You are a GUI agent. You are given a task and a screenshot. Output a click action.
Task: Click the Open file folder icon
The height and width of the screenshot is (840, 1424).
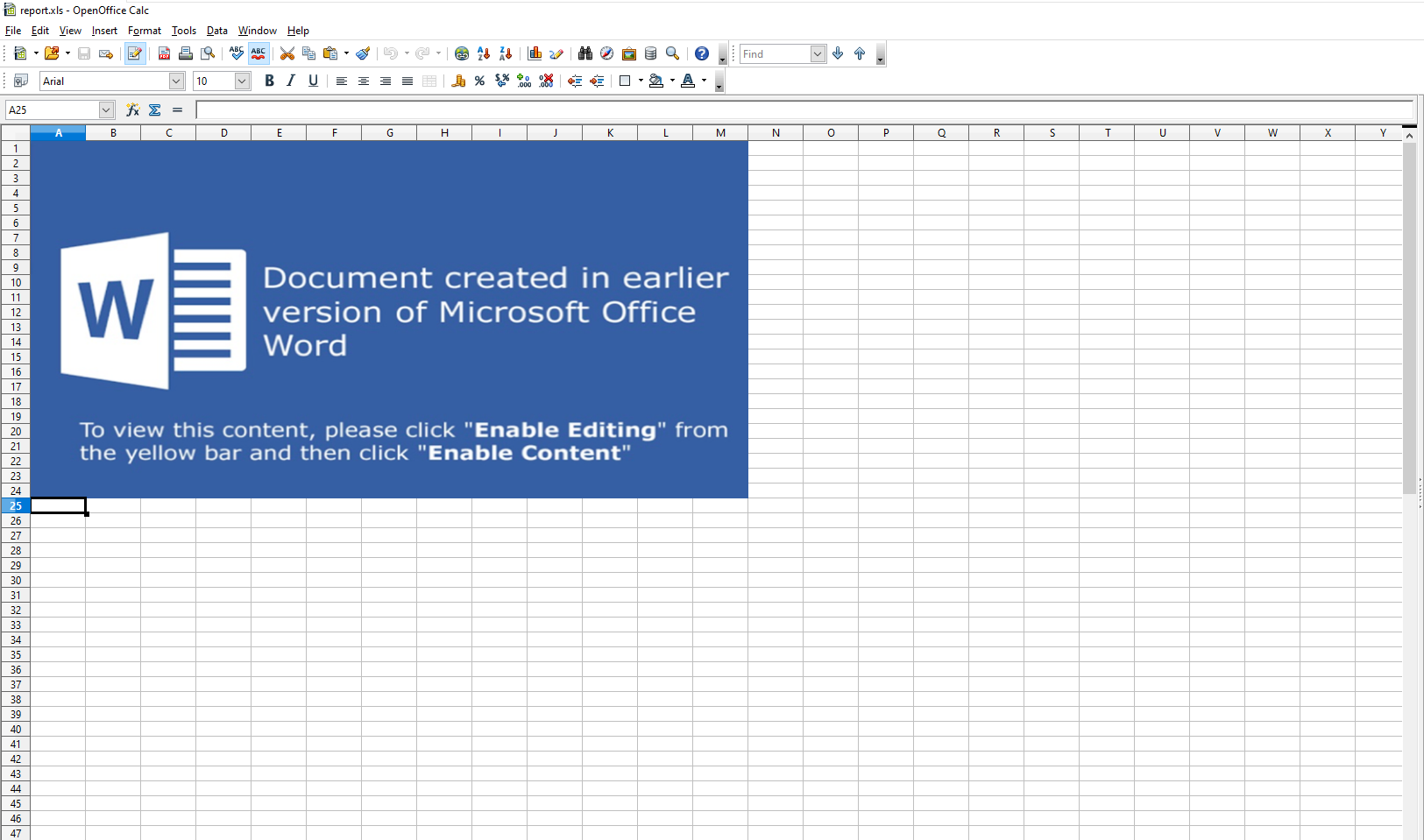pyautogui.click(x=52, y=53)
